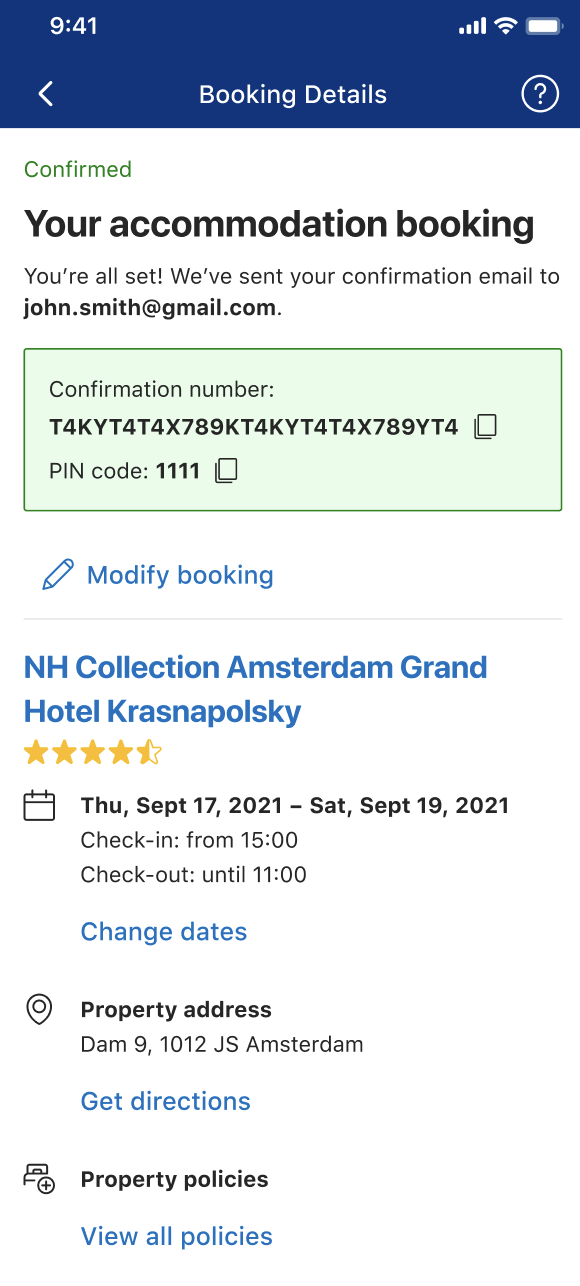Tap the back arrow in the header

(x=45, y=94)
